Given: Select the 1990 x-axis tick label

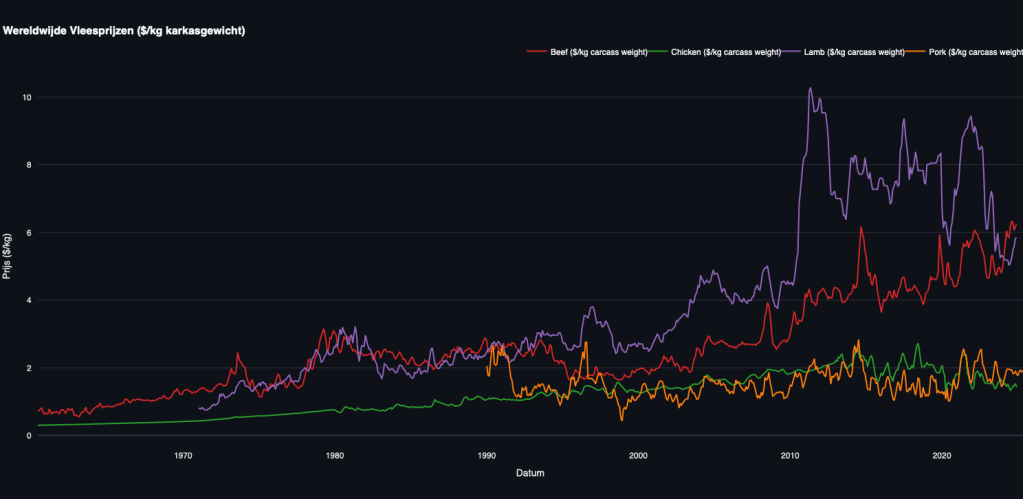Looking at the screenshot, I should click(487, 454).
